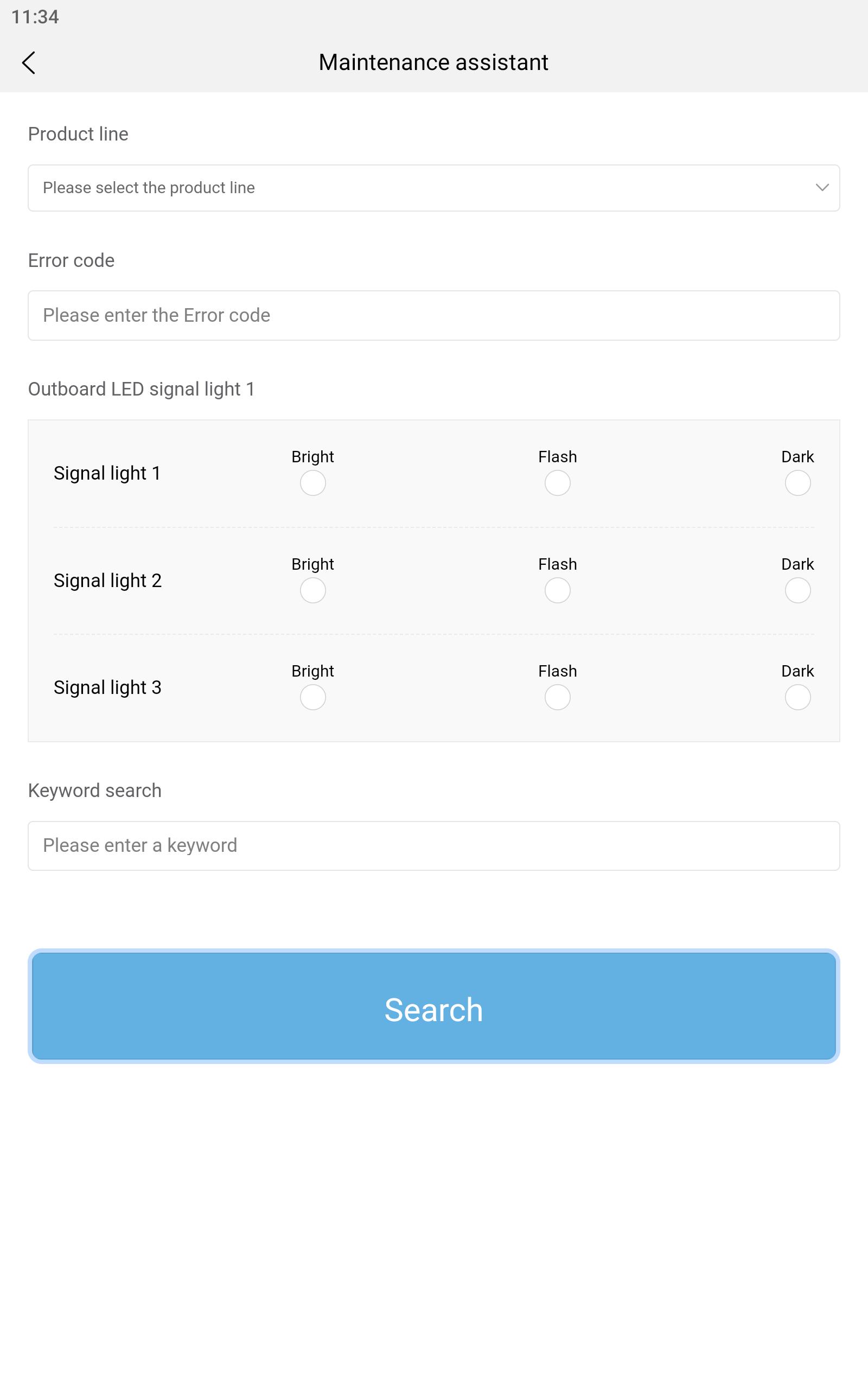Select the product line combo box
The width and height of the screenshot is (868, 1389).
[x=434, y=188]
